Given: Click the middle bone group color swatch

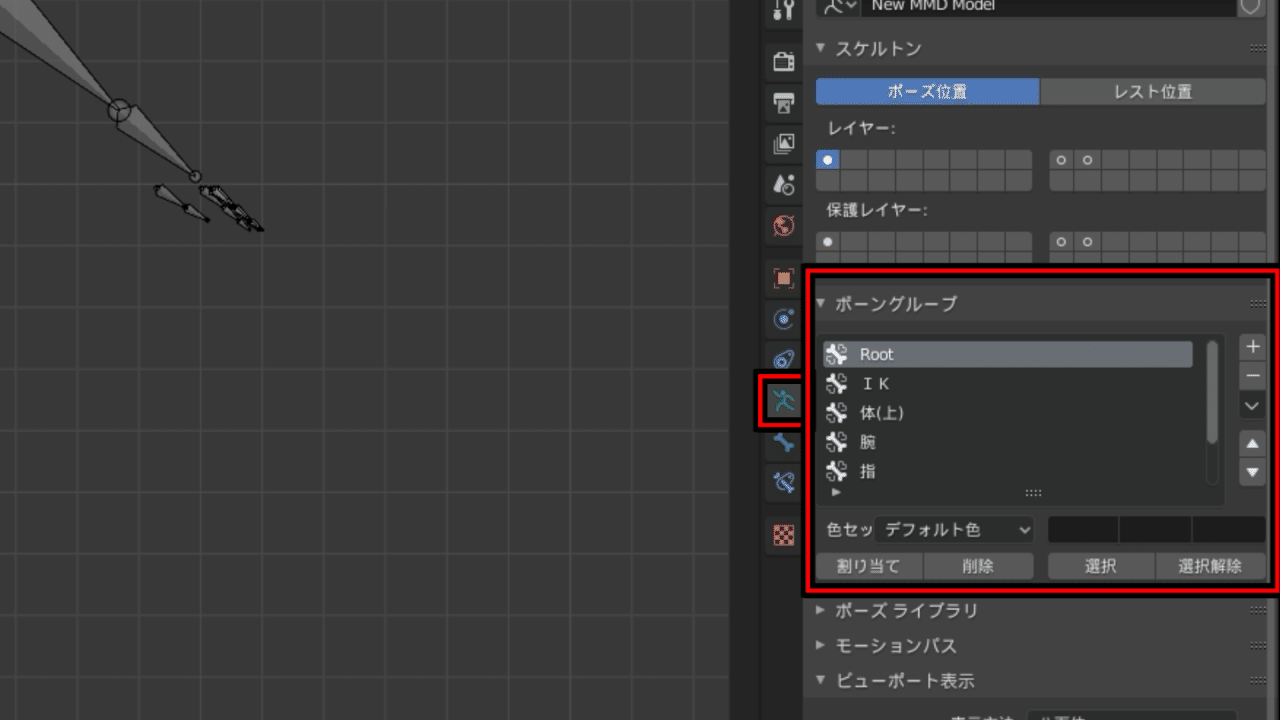Looking at the screenshot, I should (1155, 529).
